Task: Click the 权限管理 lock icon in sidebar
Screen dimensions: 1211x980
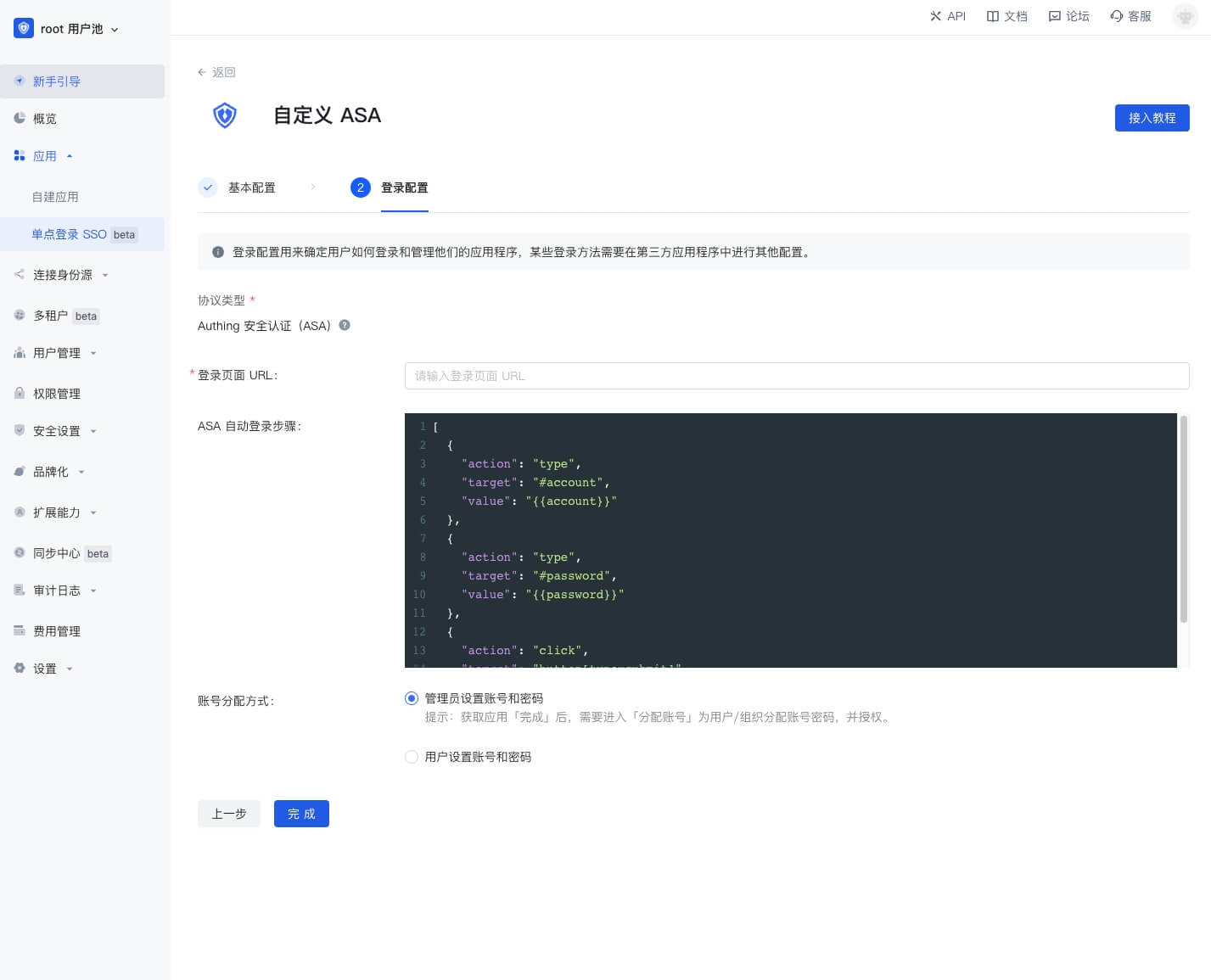Action: [x=20, y=393]
